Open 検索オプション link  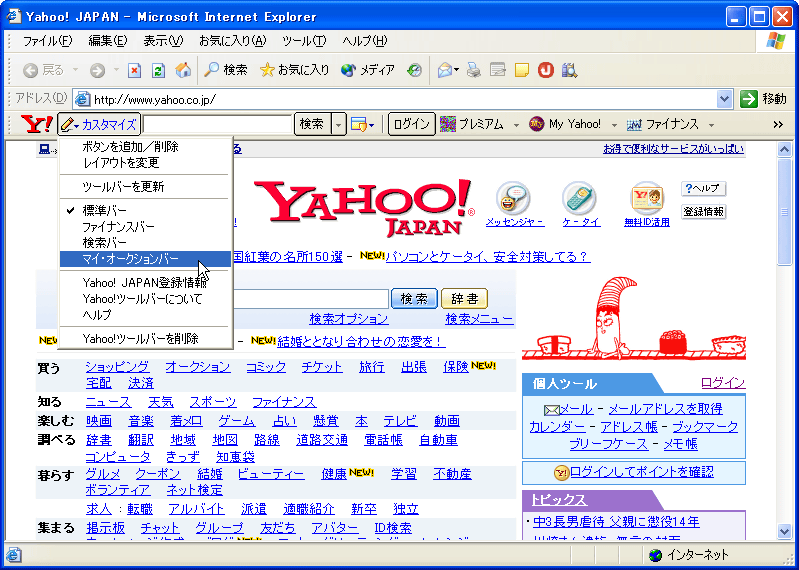349,319
